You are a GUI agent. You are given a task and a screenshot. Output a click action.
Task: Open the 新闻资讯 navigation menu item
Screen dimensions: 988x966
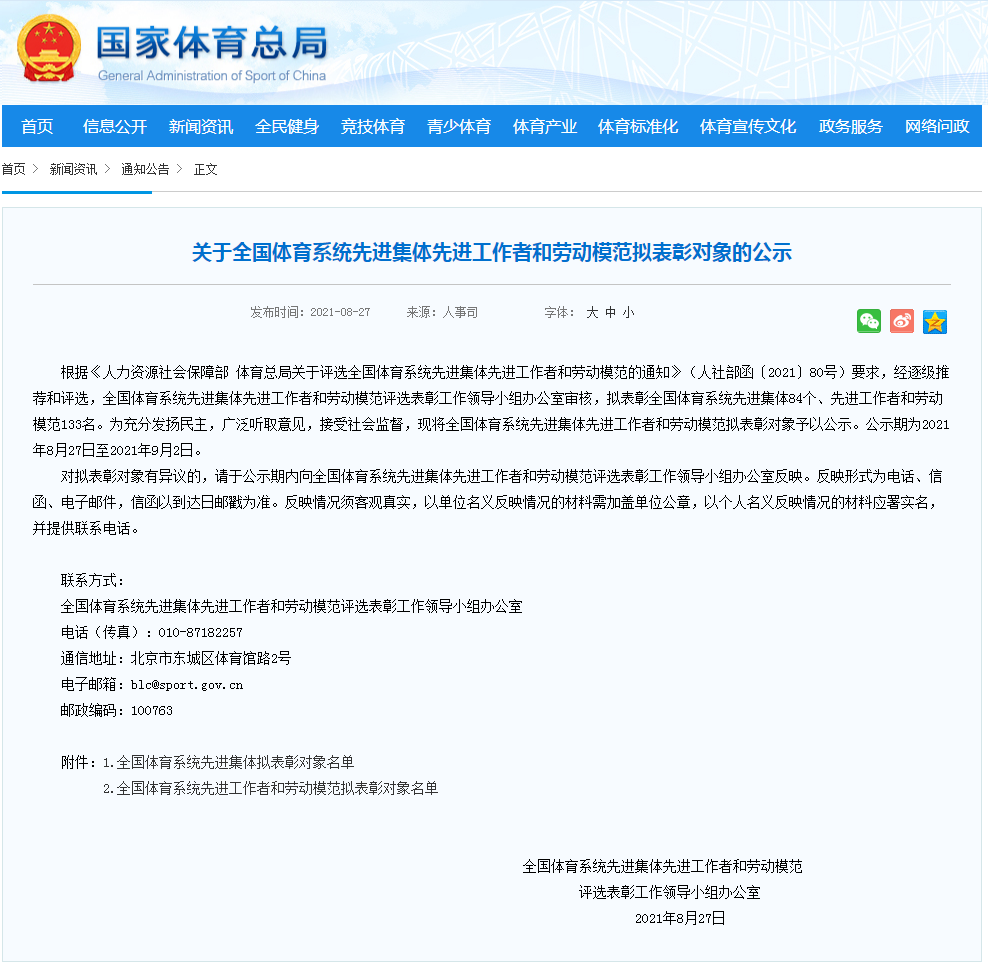201,126
